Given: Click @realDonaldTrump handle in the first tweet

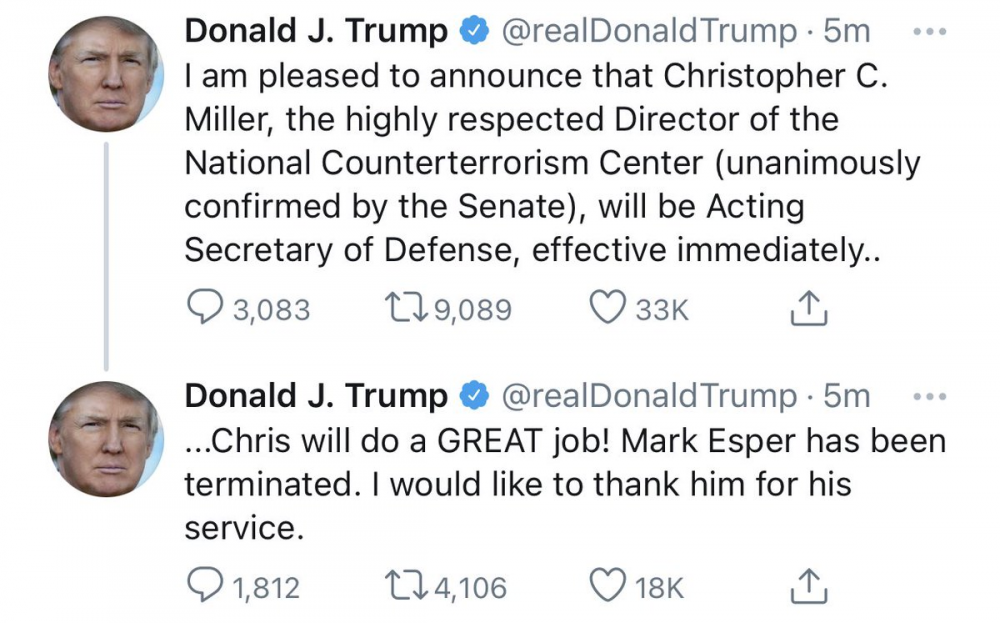Looking at the screenshot, I should click(649, 32).
